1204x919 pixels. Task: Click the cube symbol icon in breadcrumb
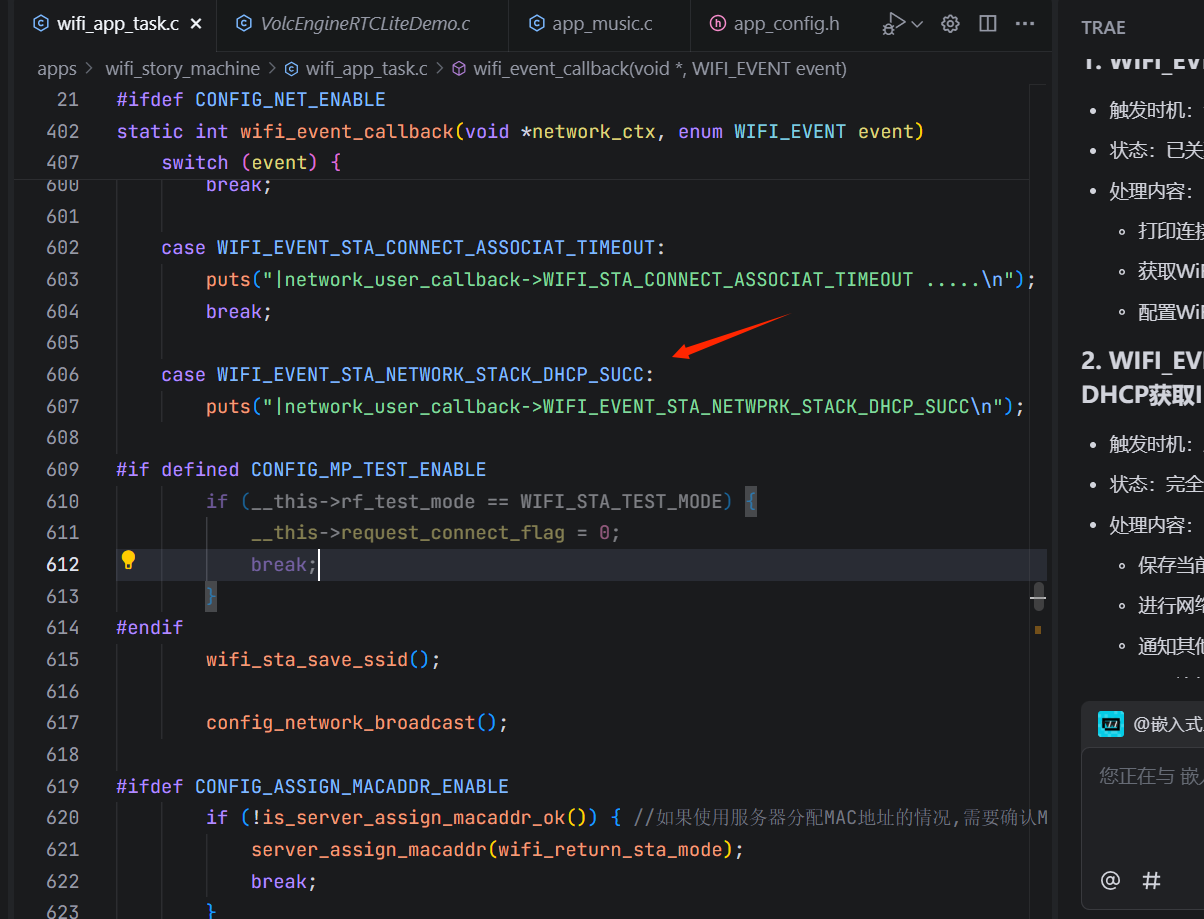[459, 69]
